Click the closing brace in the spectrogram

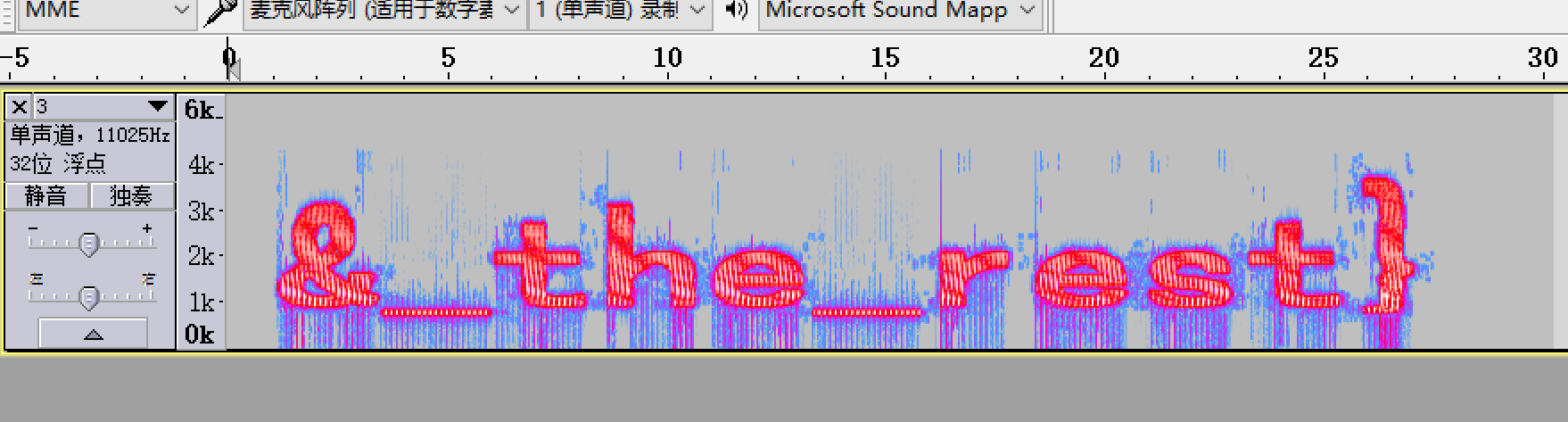[1387, 245]
